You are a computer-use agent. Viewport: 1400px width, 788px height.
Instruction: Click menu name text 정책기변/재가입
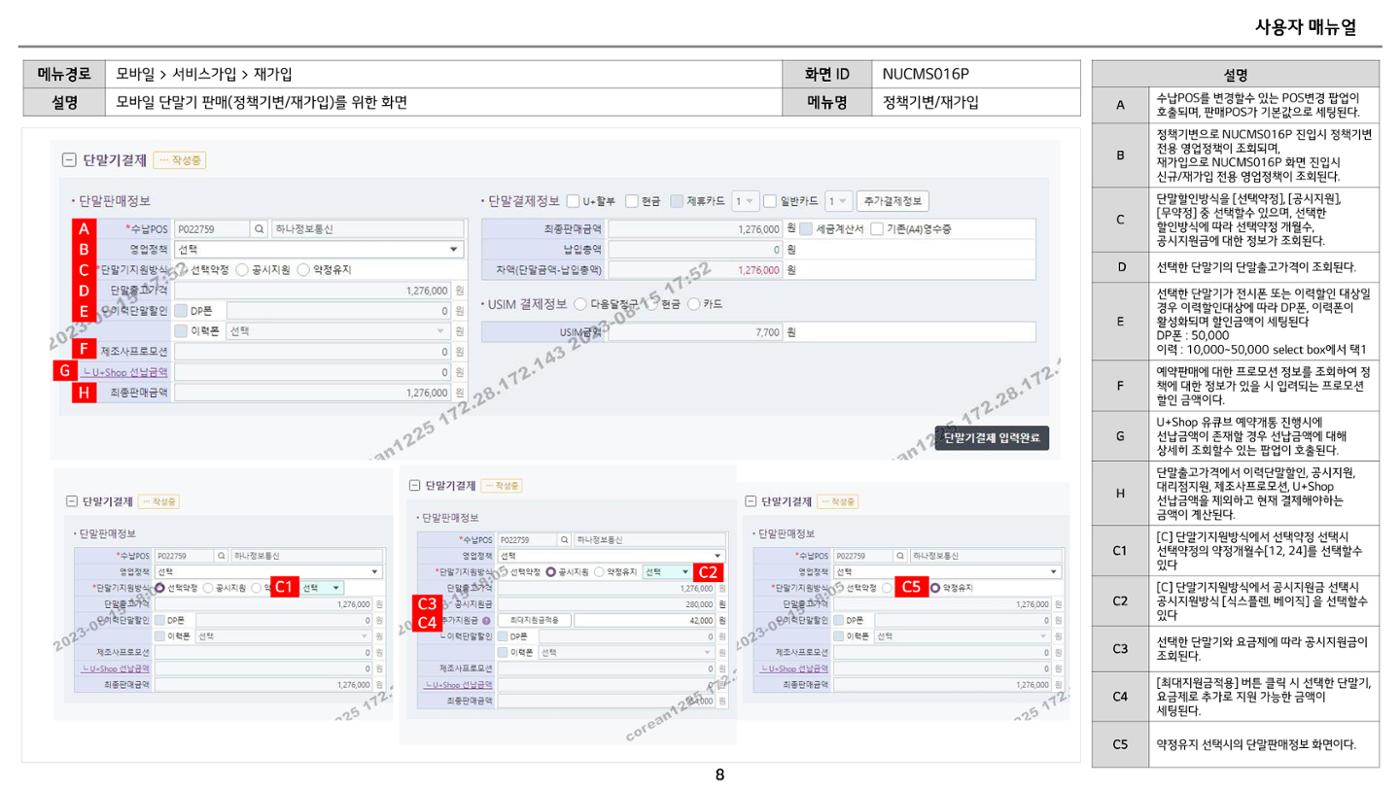pos(931,102)
